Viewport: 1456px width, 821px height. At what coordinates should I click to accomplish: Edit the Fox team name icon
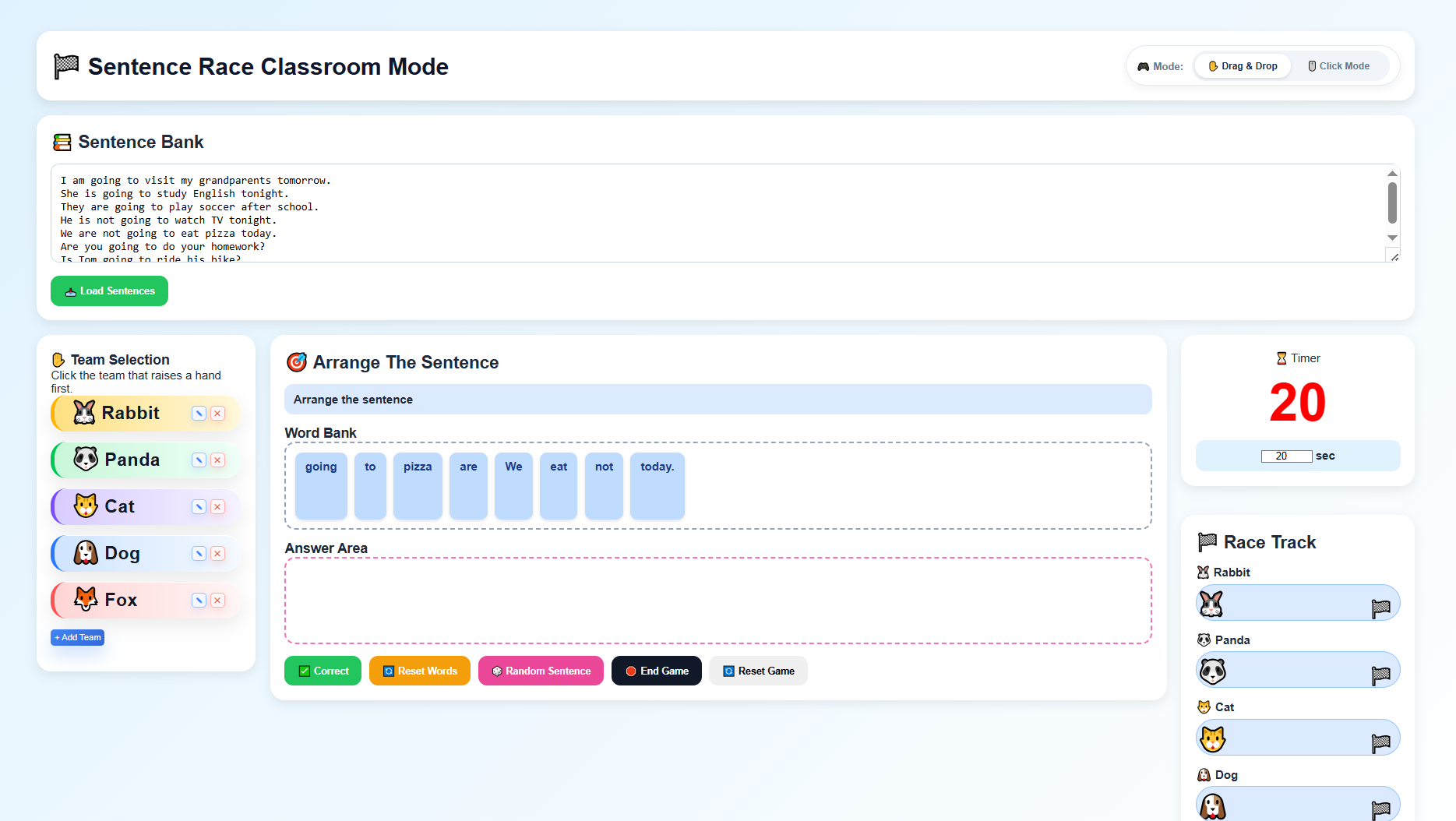pyautogui.click(x=199, y=601)
